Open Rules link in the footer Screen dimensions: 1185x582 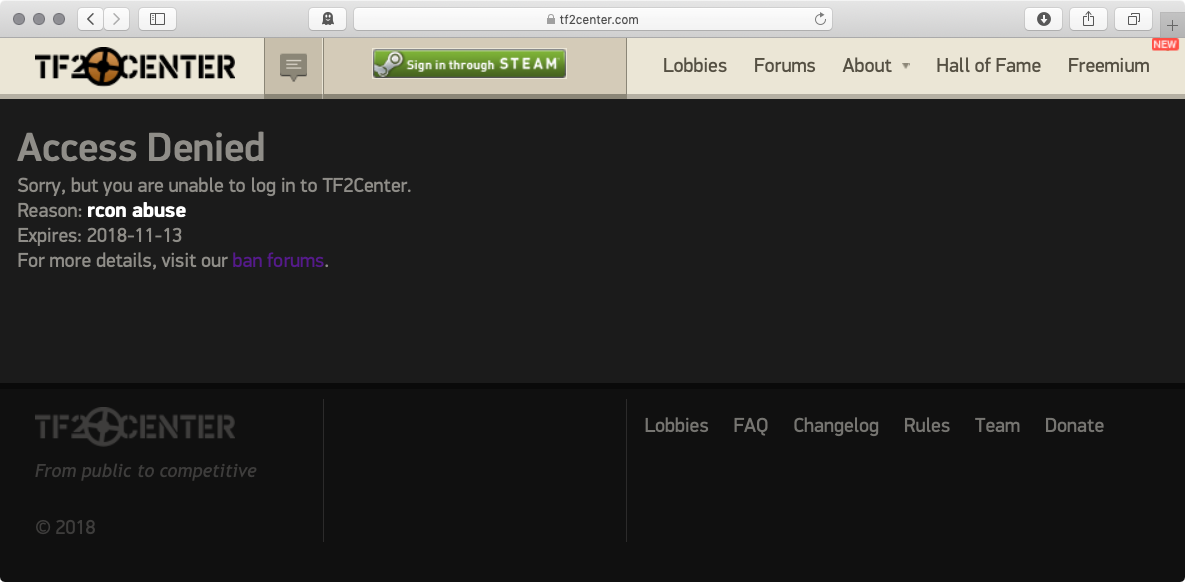tap(927, 426)
